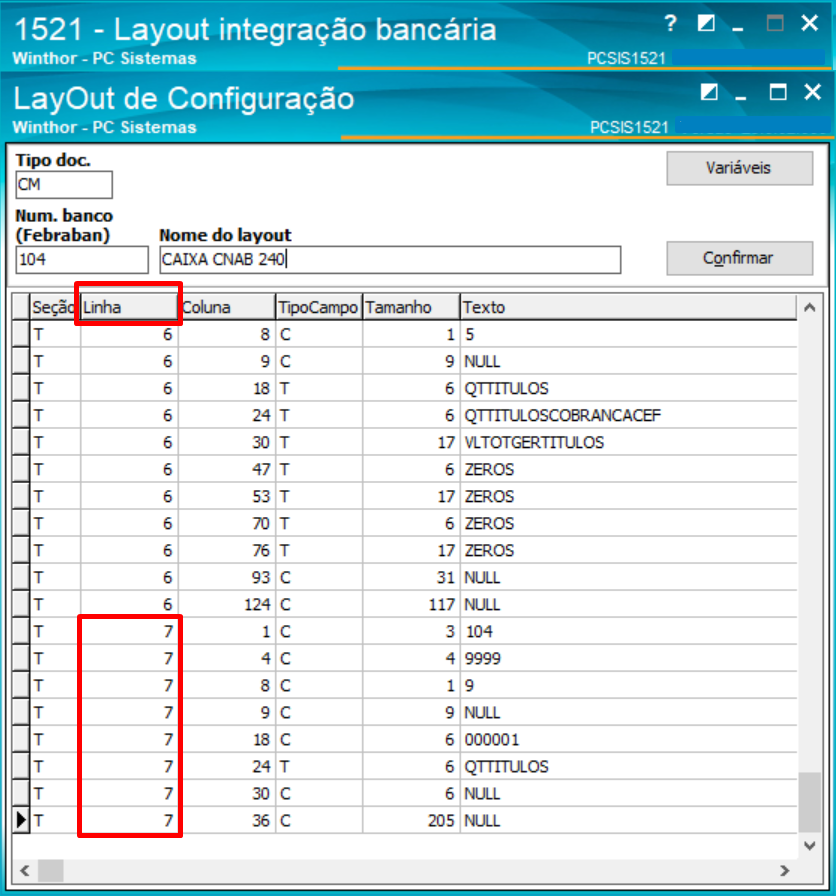The width and height of the screenshot is (836, 896).
Task: Select the row selector of the first grid row
Action: 21,334
